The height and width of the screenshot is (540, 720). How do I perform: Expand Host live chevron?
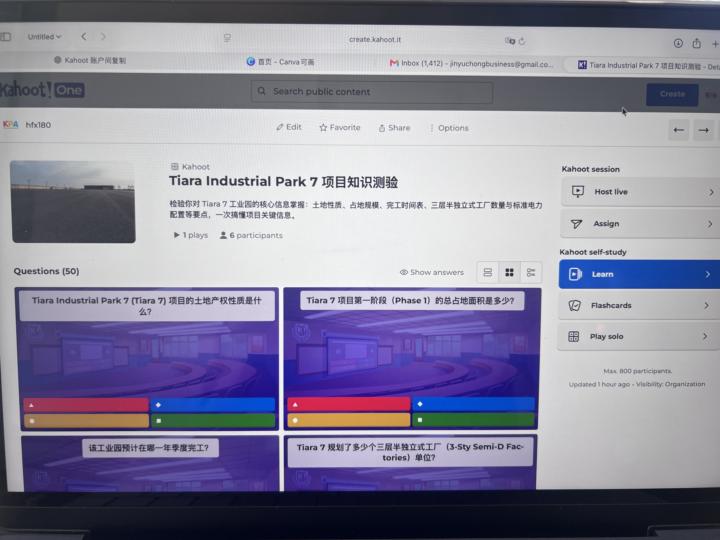[711, 192]
